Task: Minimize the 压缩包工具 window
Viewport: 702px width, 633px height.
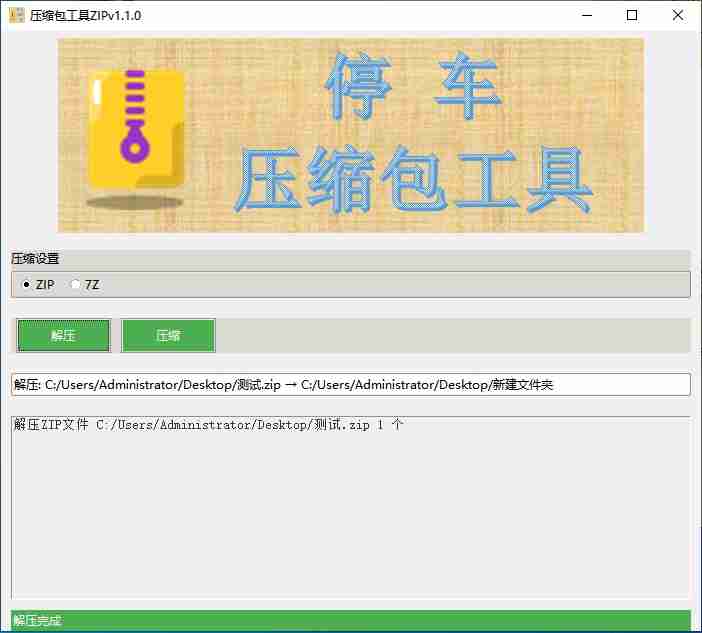Action: [585, 15]
